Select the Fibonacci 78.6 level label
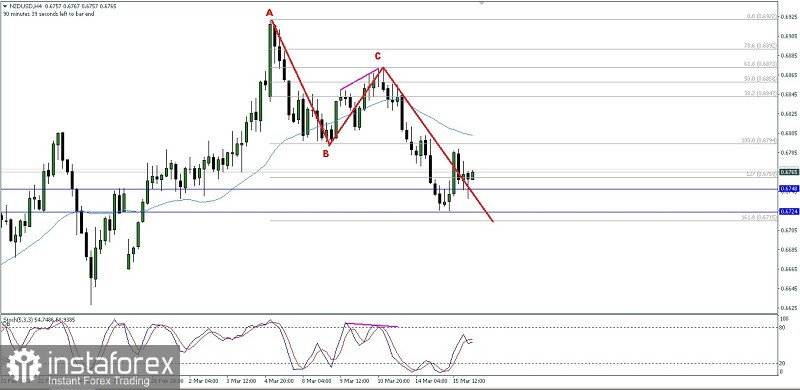Screen dimensions: 800x390 [x=761, y=46]
